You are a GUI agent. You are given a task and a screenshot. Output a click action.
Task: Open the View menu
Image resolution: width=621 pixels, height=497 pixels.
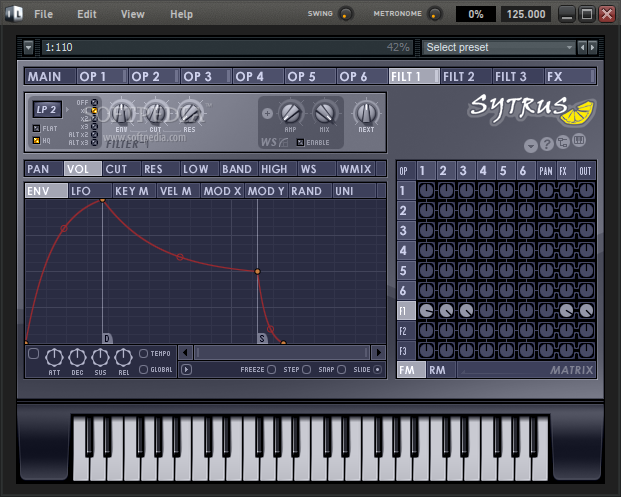click(133, 14)
